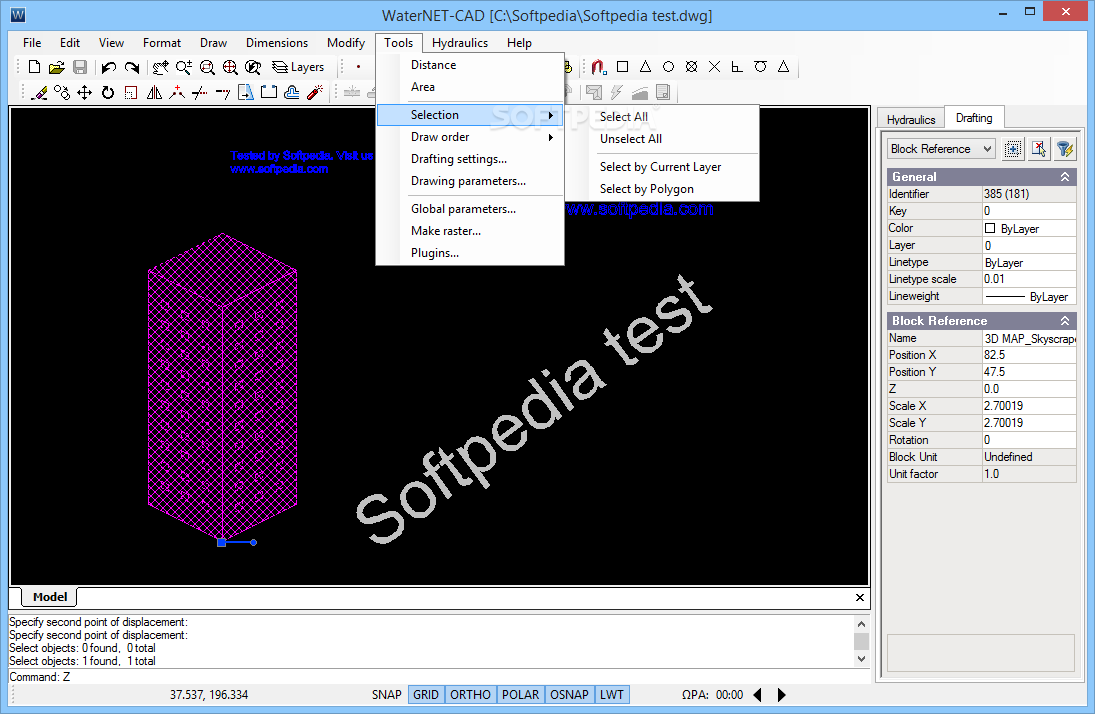Click the Select objects icon in Drafting panel
The image size is (1095, 714).
point(1013,149)
